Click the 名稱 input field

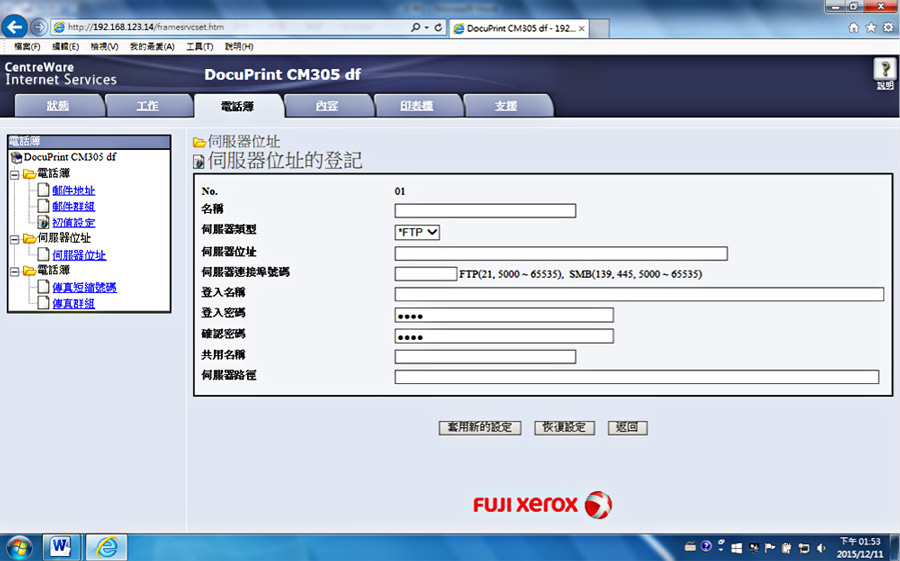(485, 211)
